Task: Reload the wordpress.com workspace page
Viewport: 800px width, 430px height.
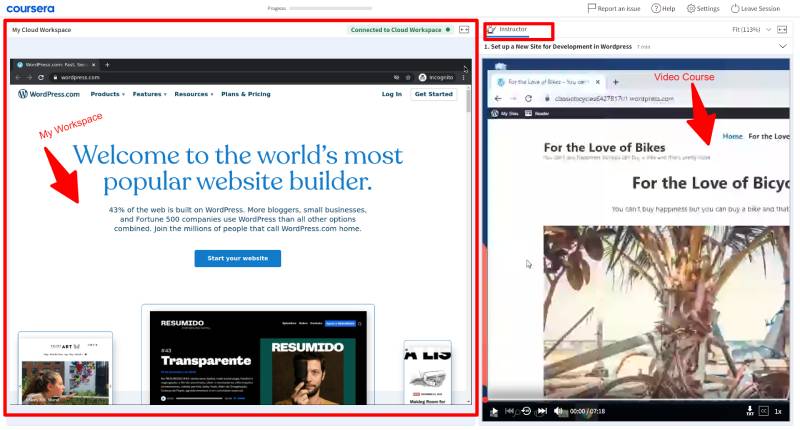Action: tap(41, 78)
